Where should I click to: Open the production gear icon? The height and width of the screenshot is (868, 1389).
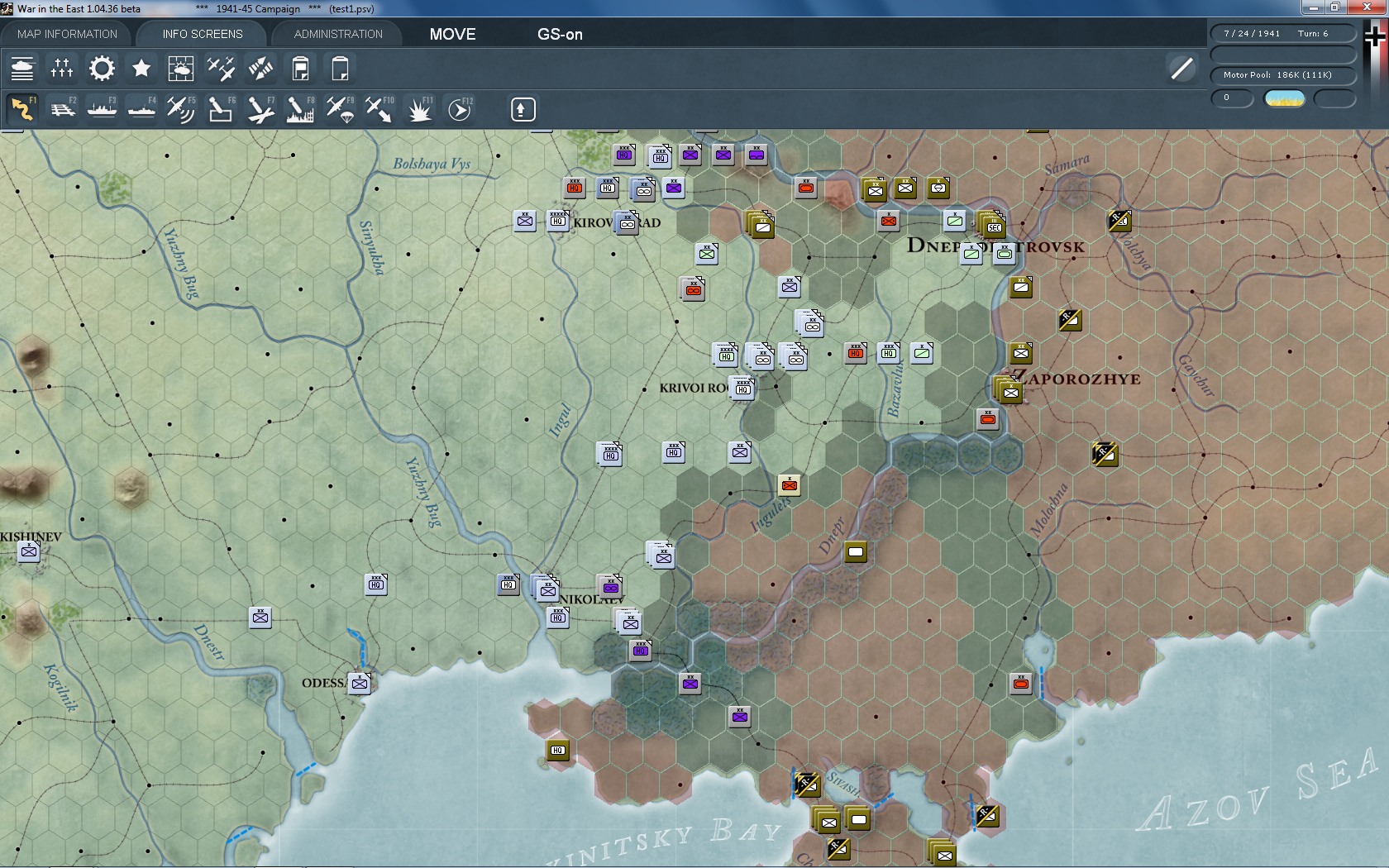[x=102, y=68]
